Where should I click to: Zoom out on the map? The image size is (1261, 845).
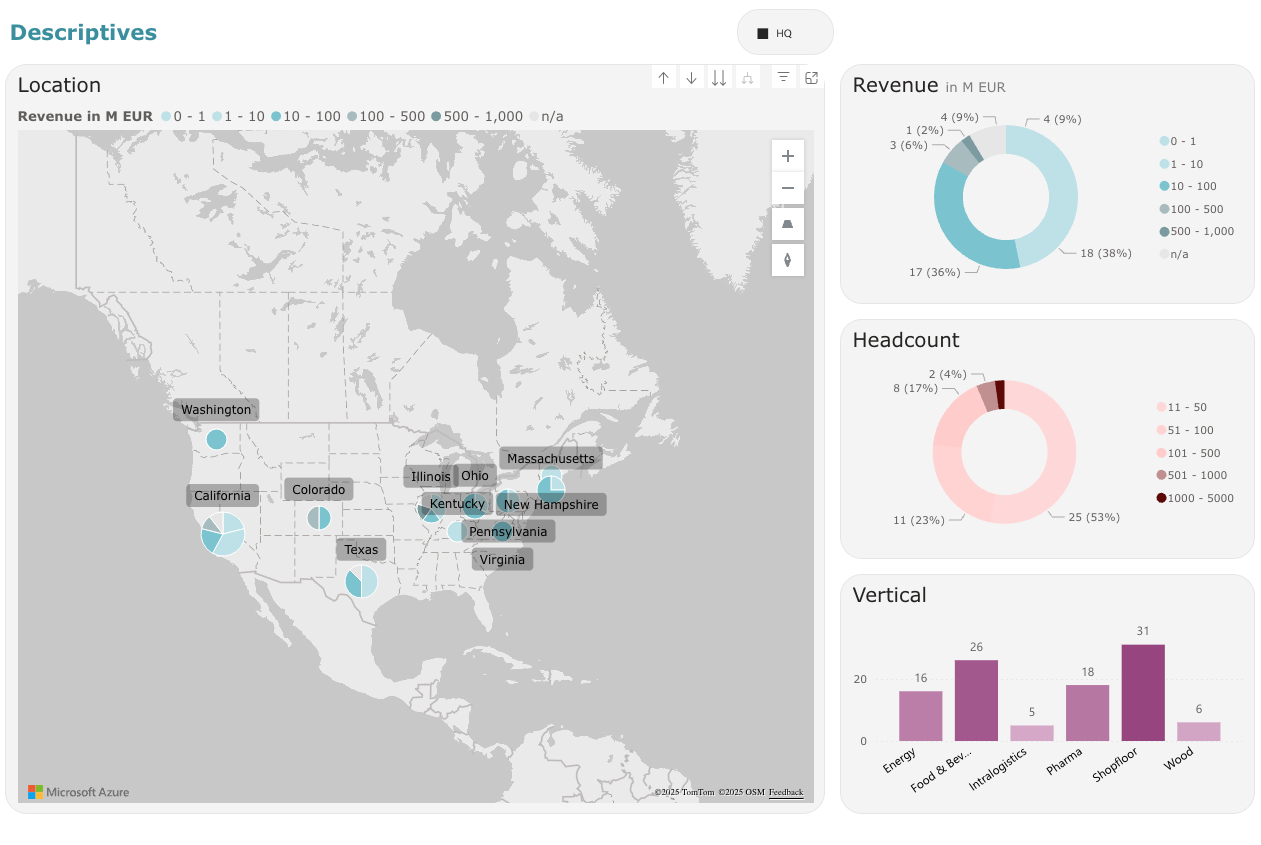coord(788,188)
